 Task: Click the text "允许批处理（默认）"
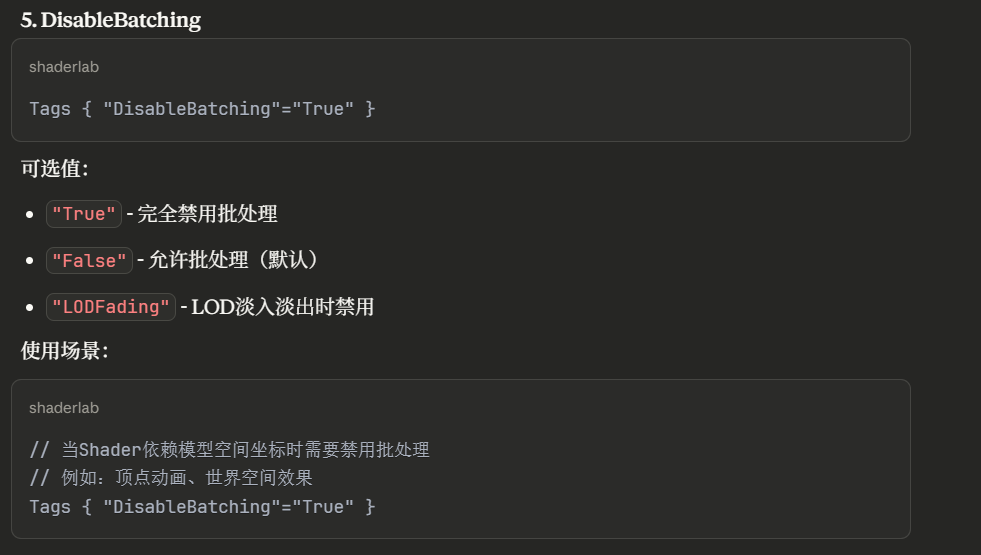coord(233,260)
